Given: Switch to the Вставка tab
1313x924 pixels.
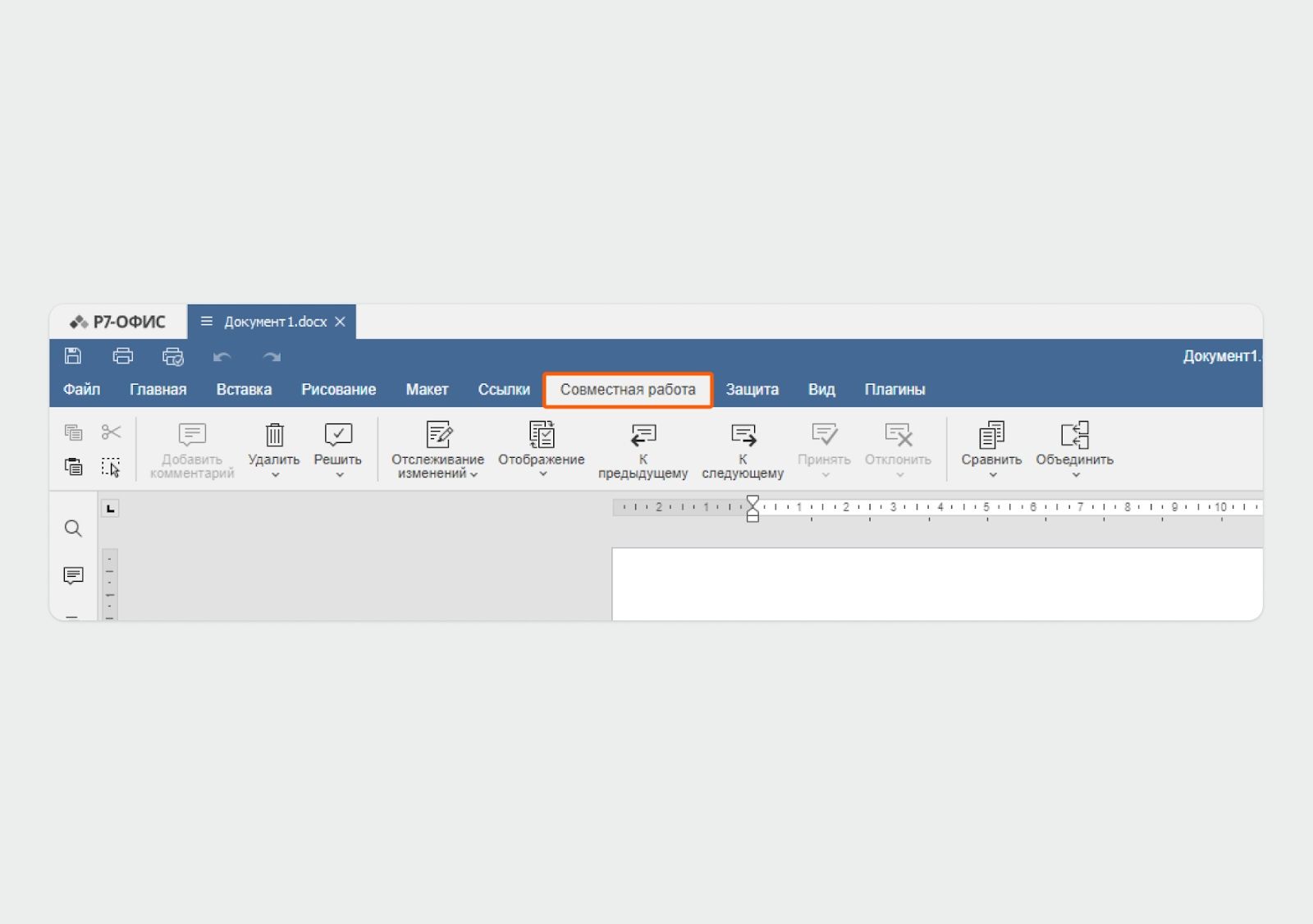Looking at the screenshot, I should coord(244,390).
